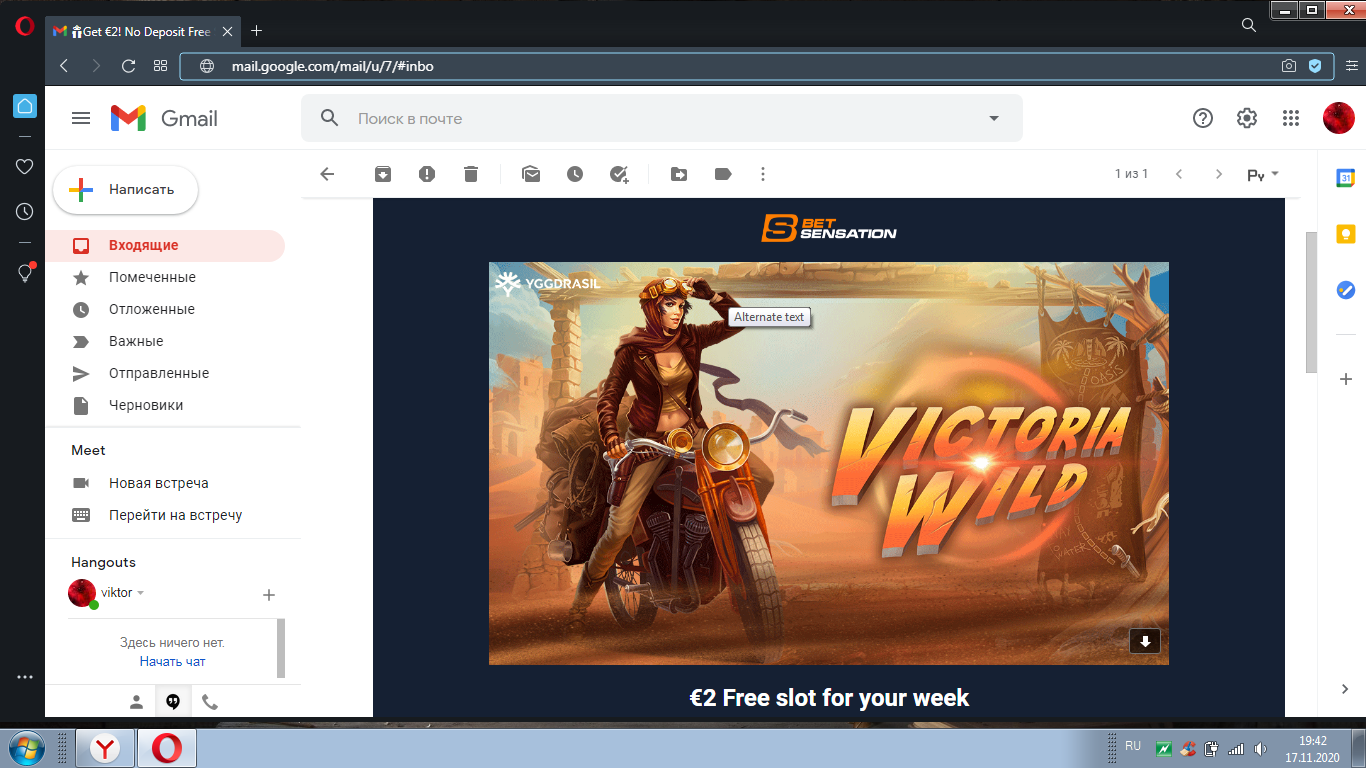Open the Windows Start menu
1366x768 pixels.
[27, 747]
